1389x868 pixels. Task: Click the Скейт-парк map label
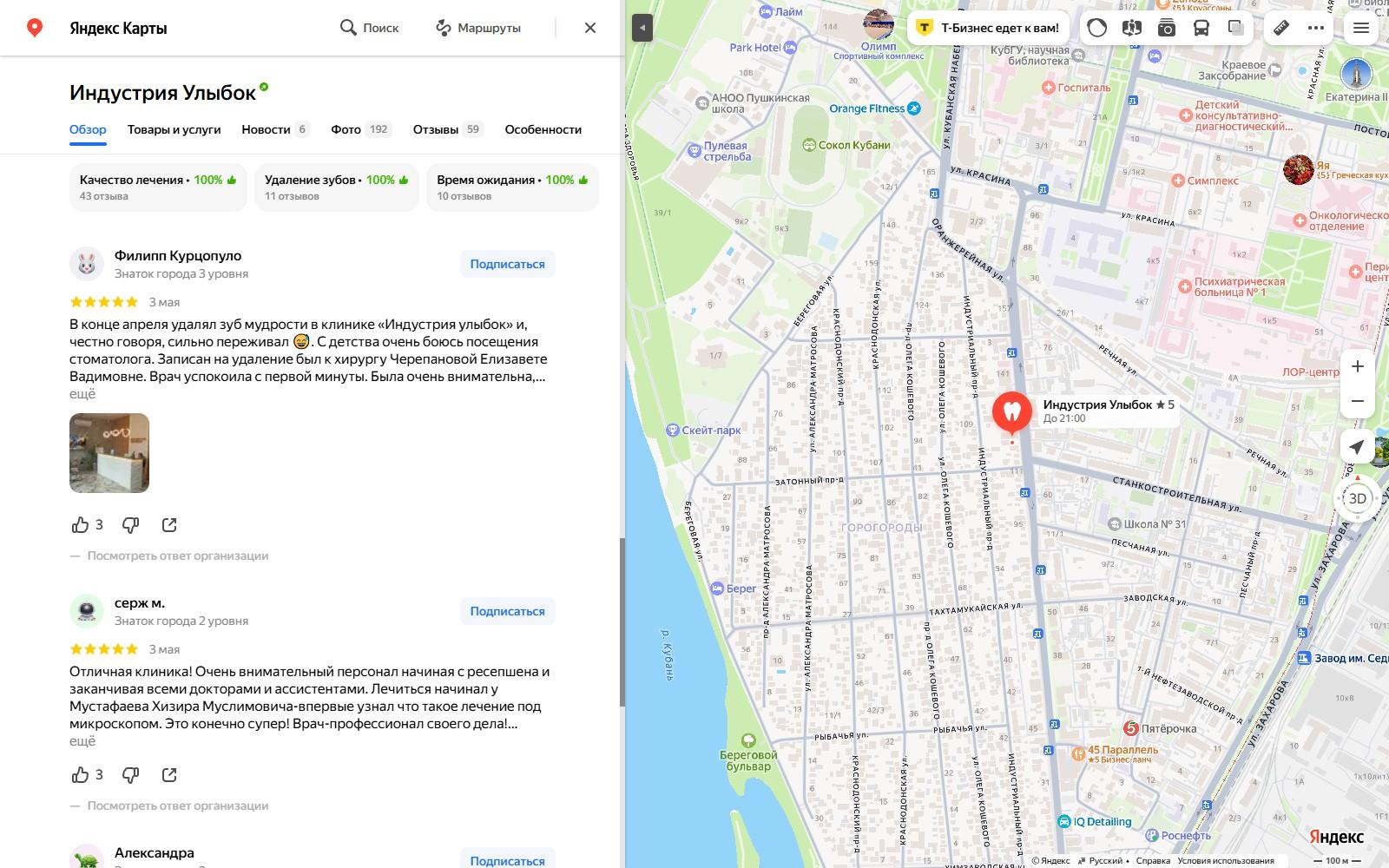coord(703,430)
